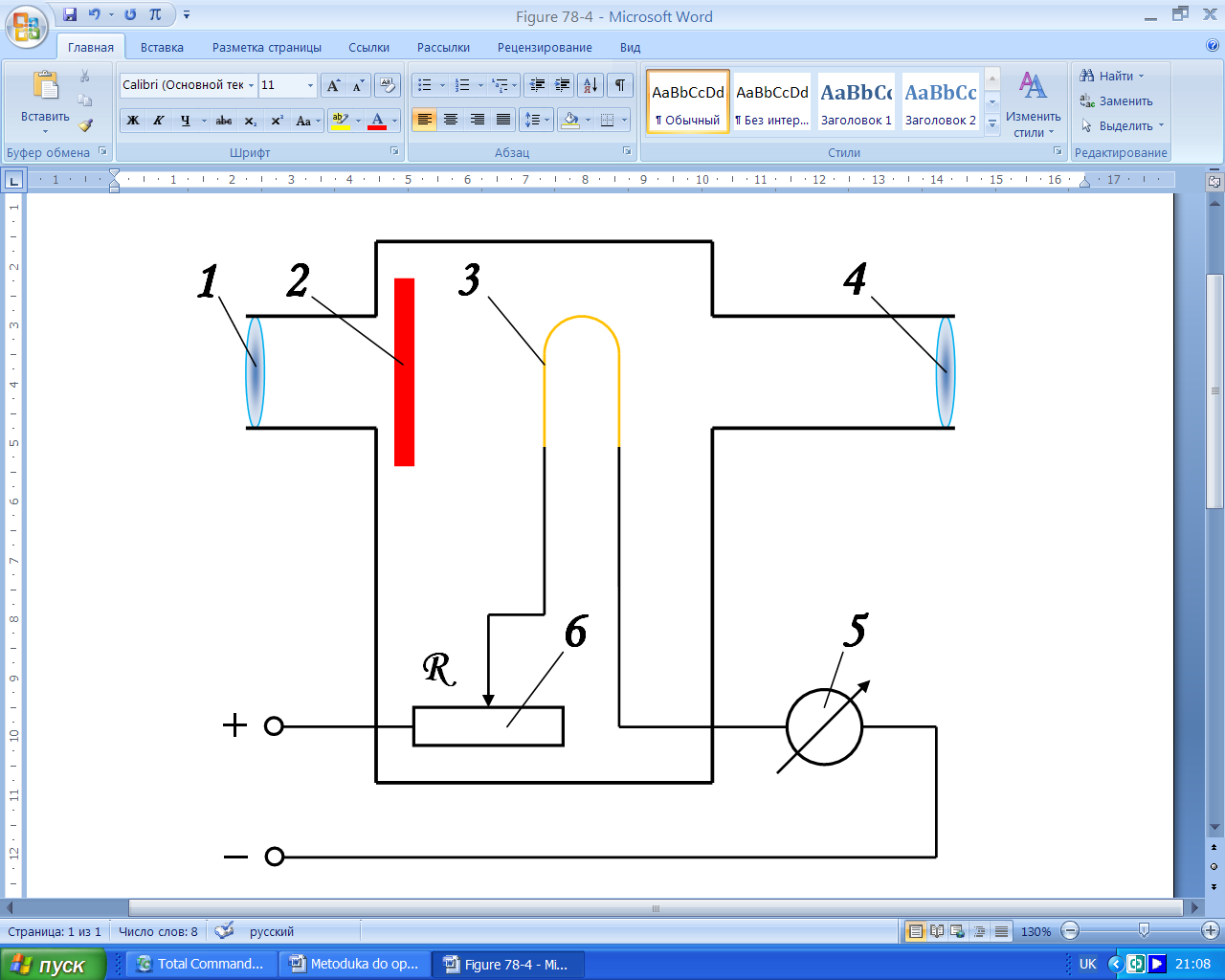Switch to Draft view
The height and width of the screenshot is (980, 1225).
[1001, 931]
